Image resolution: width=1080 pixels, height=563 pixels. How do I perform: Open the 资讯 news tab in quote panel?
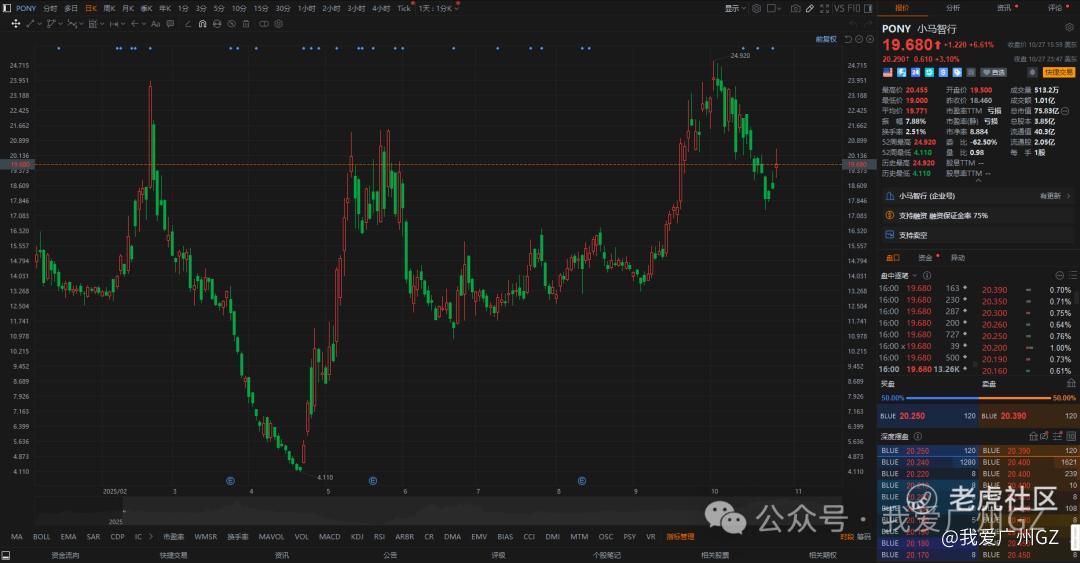1004,8
